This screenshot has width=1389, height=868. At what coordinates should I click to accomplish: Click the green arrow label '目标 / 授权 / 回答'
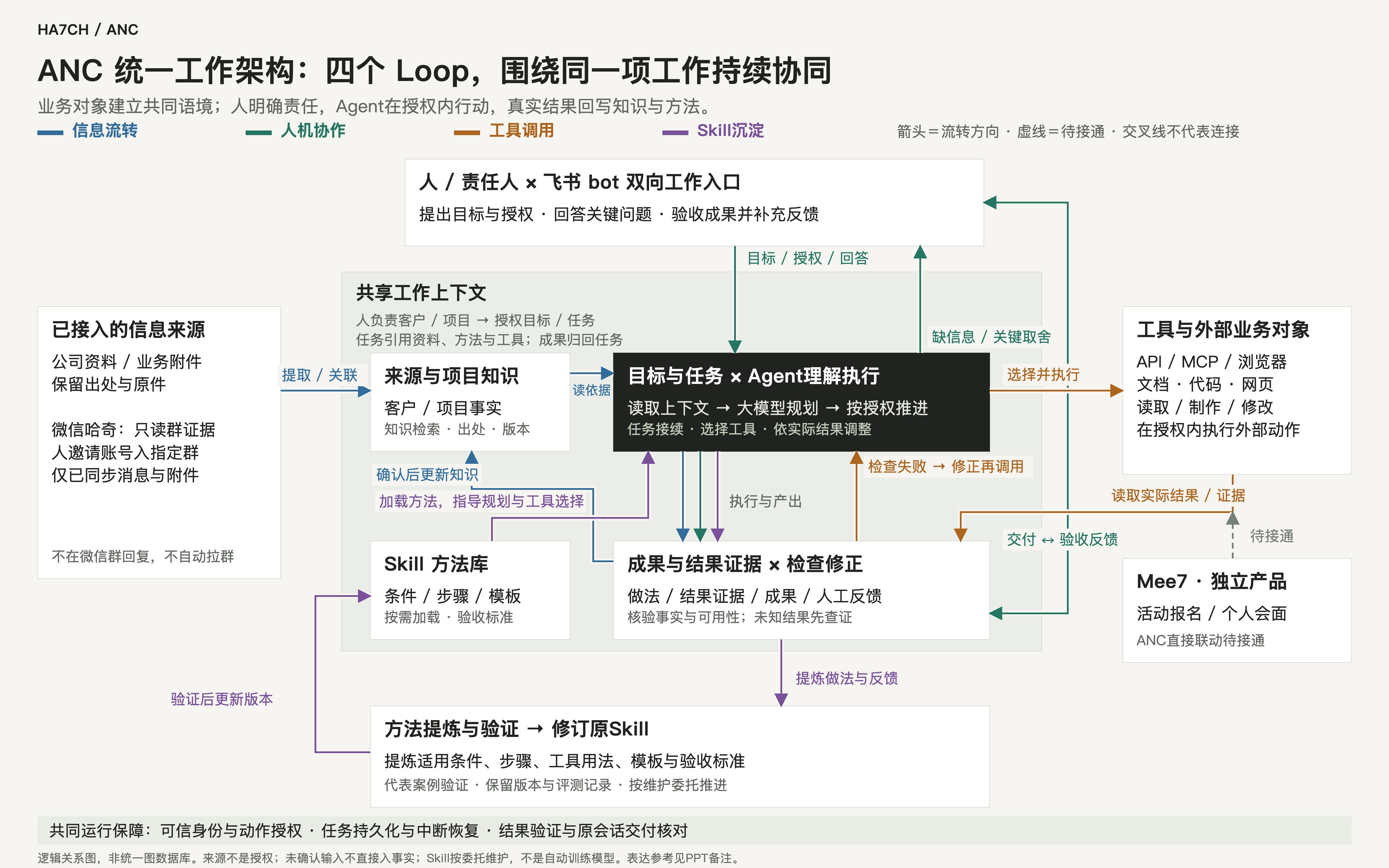pos(808,258)
